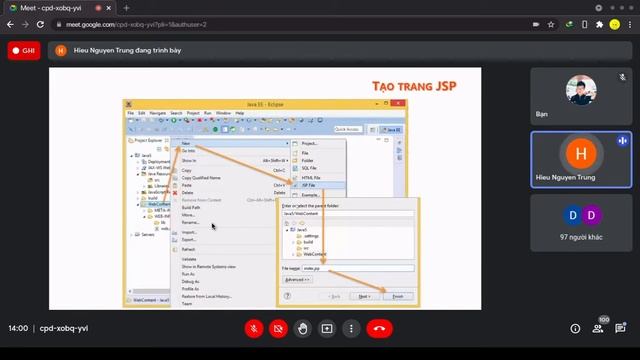Screen dimensions: 640x360
Task: Open meeting details info icon
Action: (575, 329)
